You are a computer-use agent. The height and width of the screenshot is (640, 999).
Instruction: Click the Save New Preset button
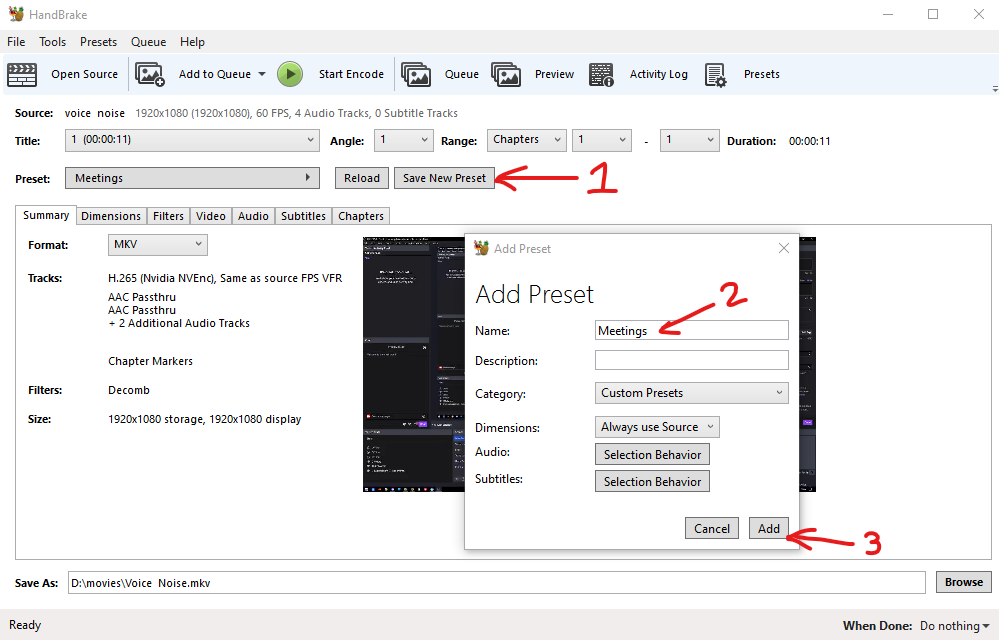(444, 178)
